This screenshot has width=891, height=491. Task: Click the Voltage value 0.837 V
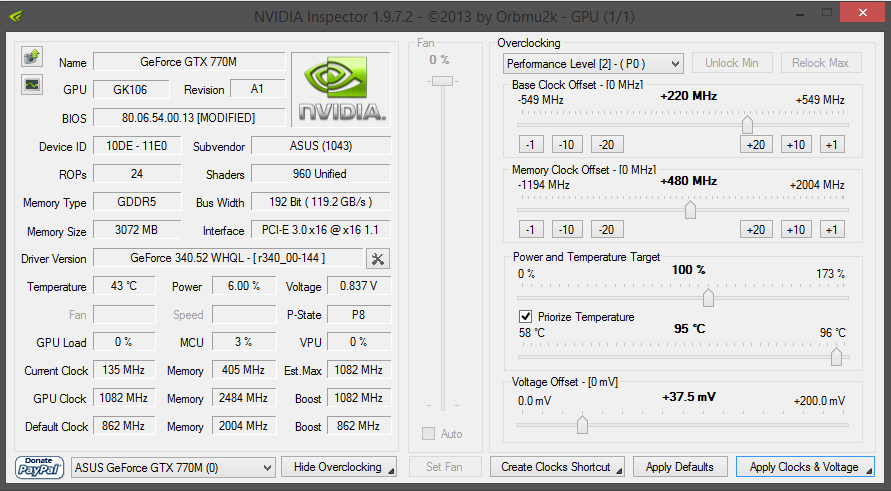click(x=359, y=286)
